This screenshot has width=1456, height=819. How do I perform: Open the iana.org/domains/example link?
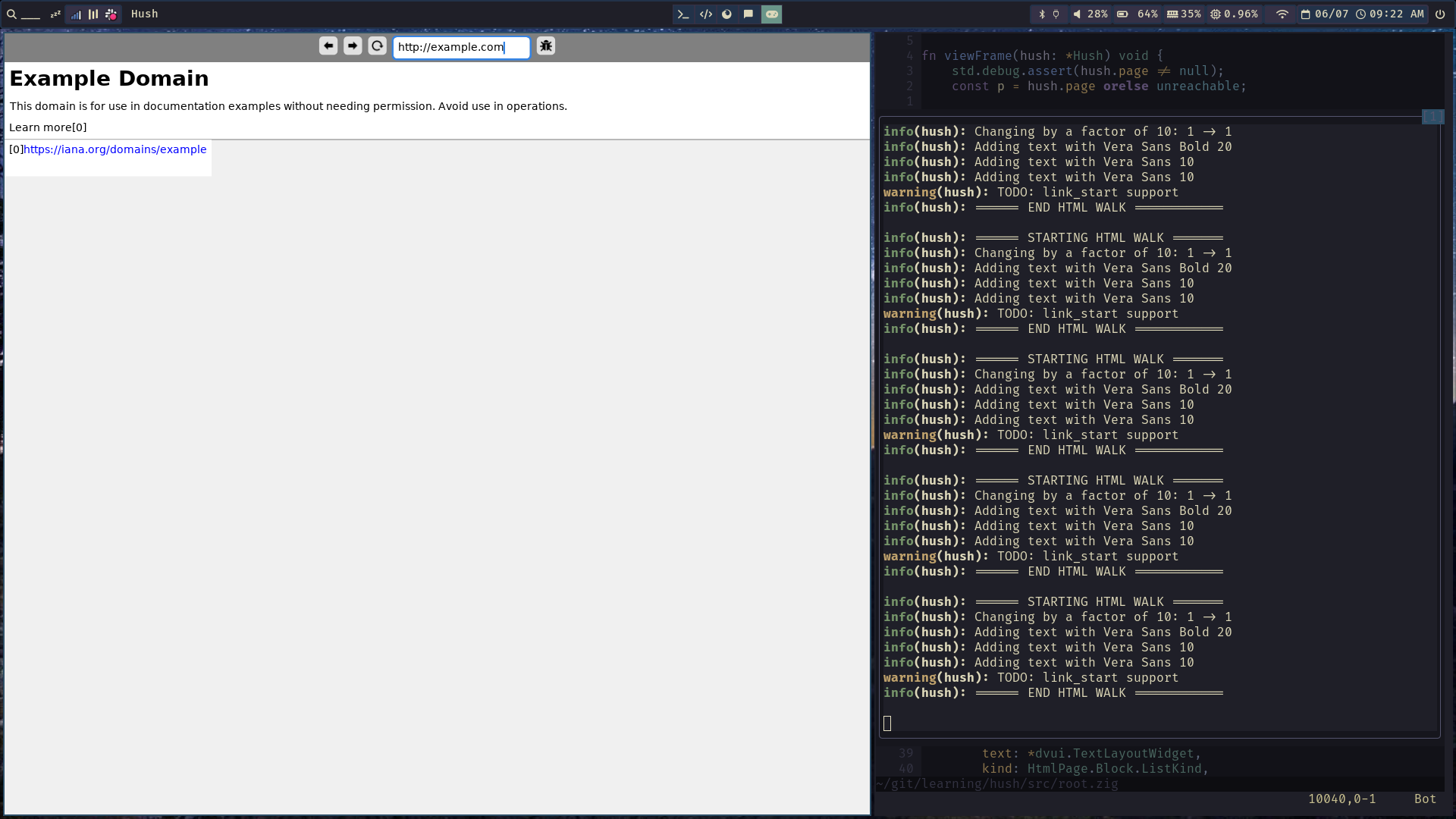click(x=115, y=149)
